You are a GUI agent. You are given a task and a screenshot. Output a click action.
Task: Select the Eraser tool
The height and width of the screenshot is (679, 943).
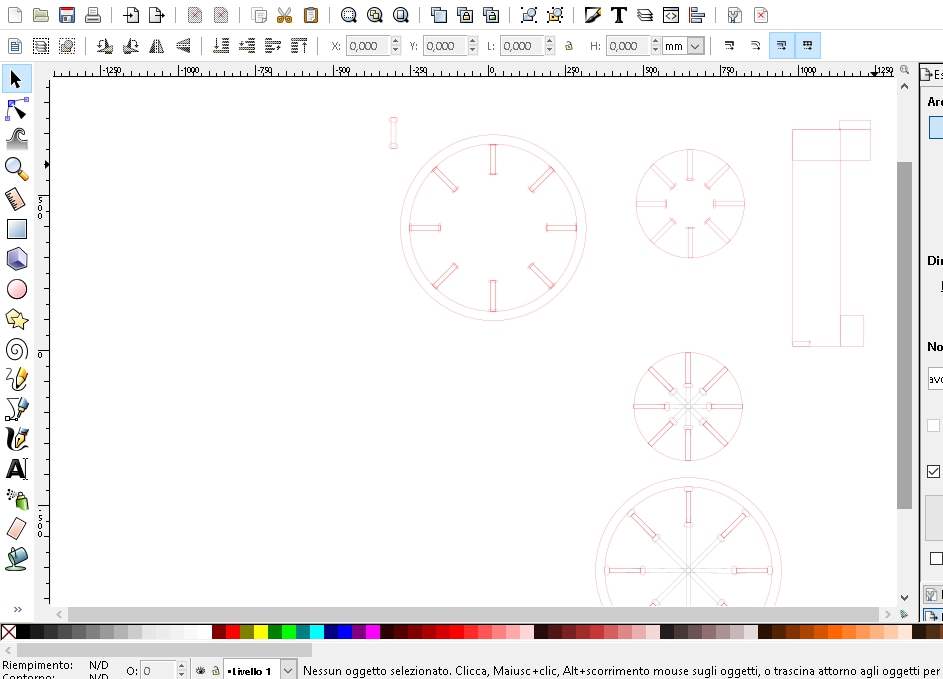[17, 529]
